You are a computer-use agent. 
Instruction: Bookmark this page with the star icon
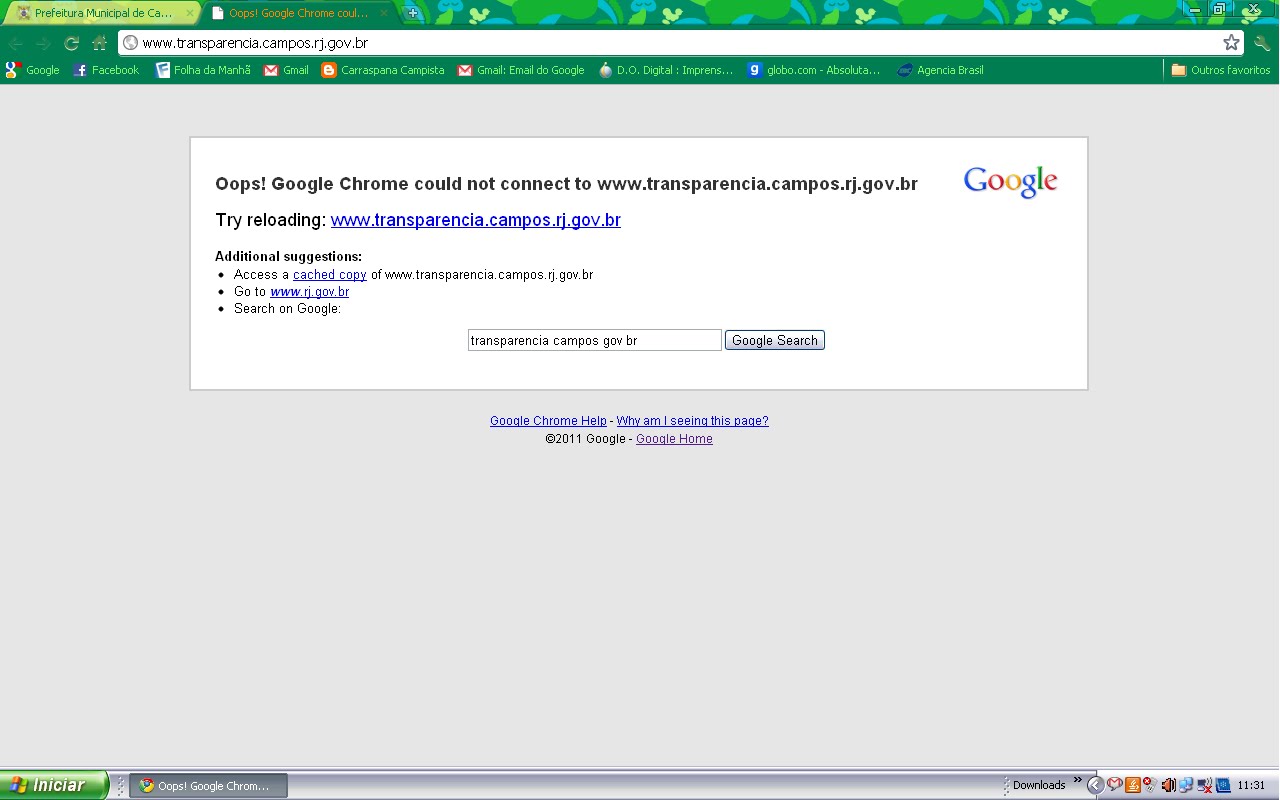[x=1231, y=43]
